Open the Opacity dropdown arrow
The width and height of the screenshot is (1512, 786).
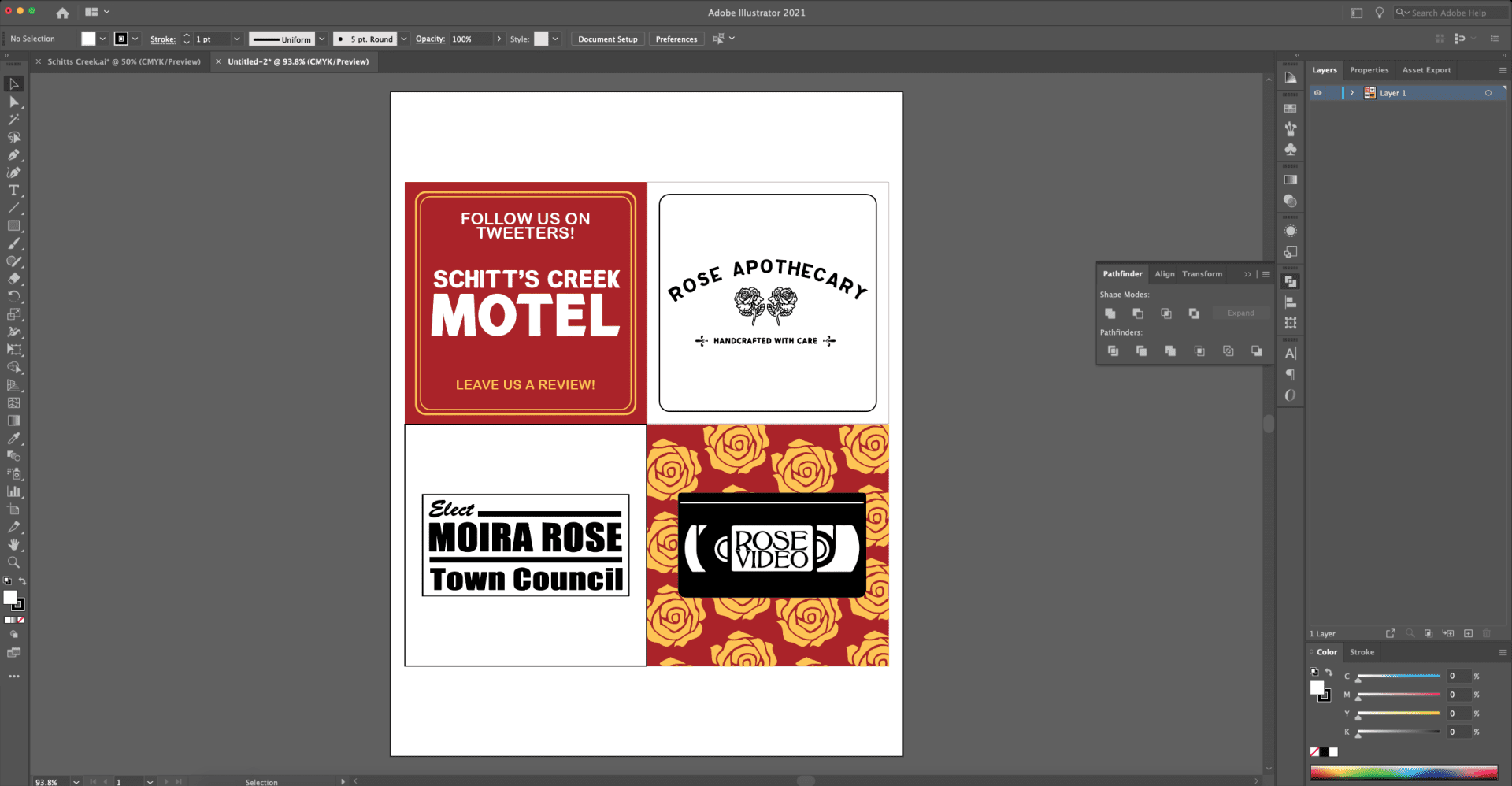(498, 39)
